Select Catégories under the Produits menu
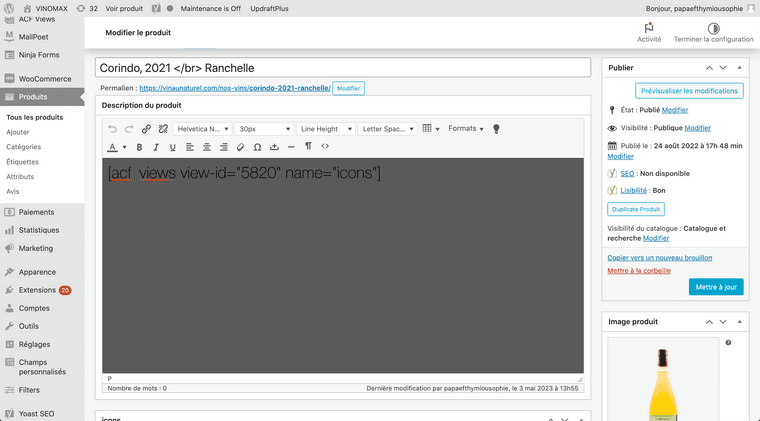 click(24, 147)
